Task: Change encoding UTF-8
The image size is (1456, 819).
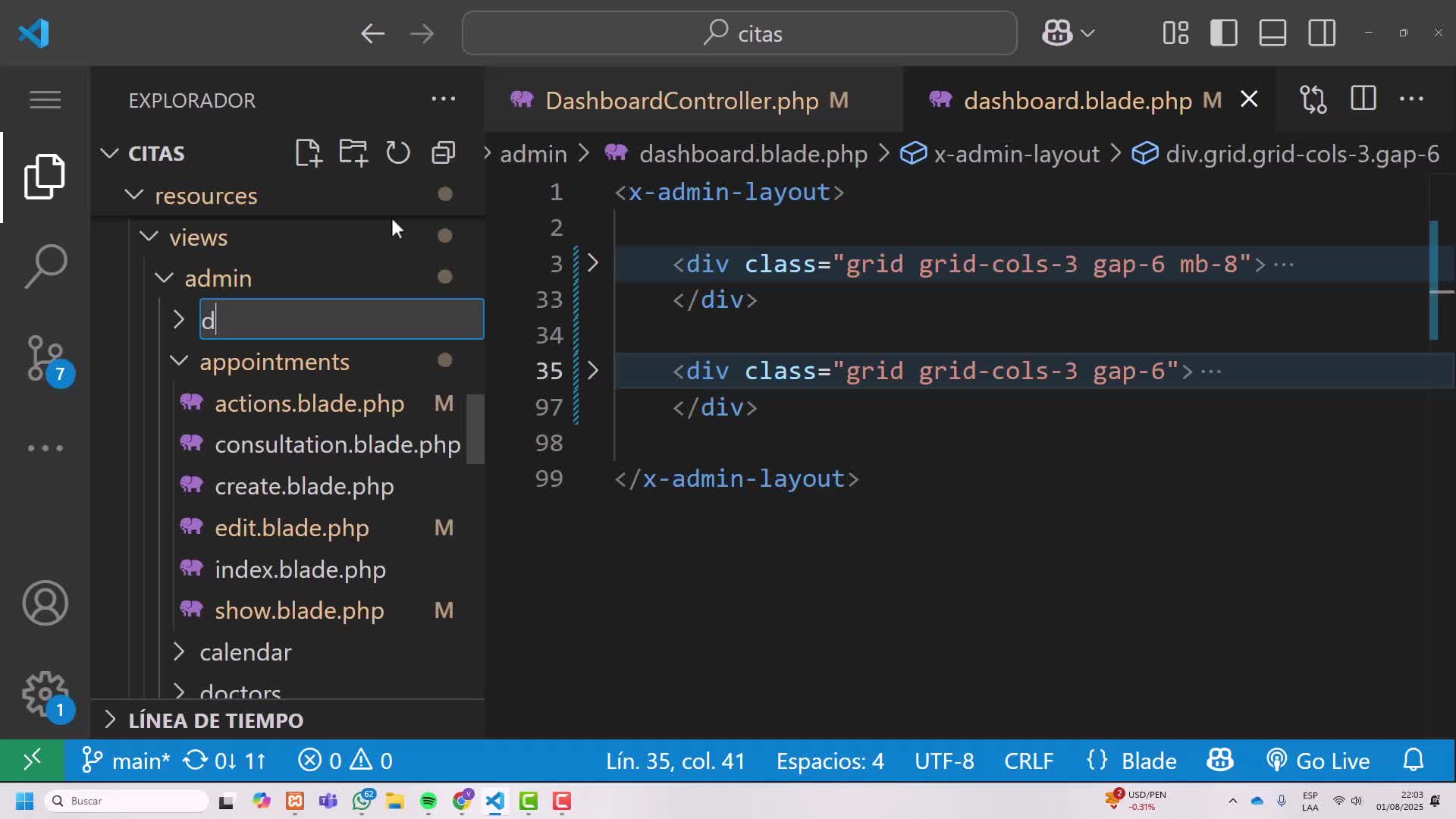Action: 944,761
